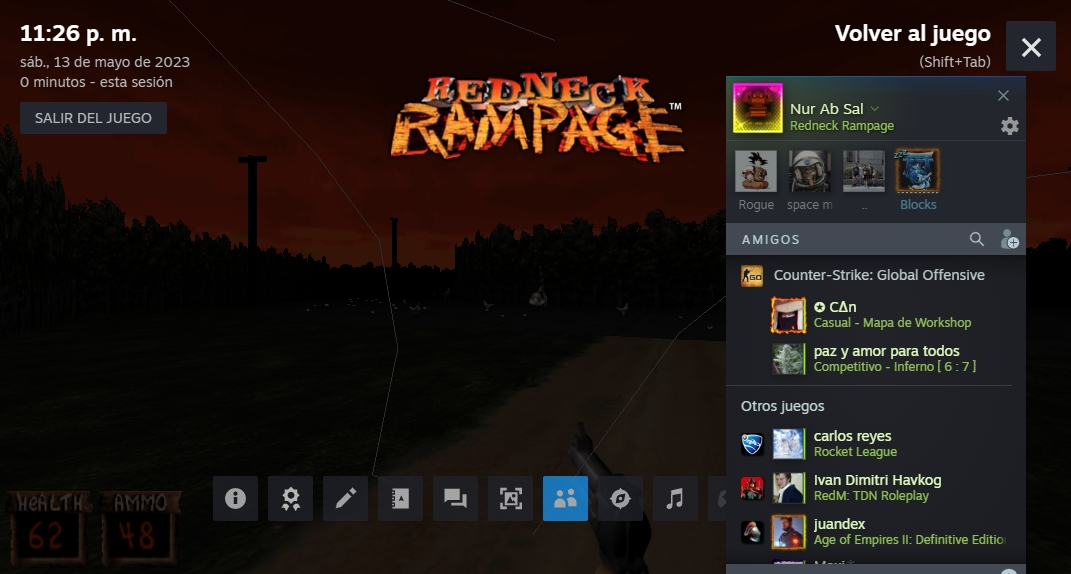
Task: Close the overlay with the X button
Action: coord(1031,46)
